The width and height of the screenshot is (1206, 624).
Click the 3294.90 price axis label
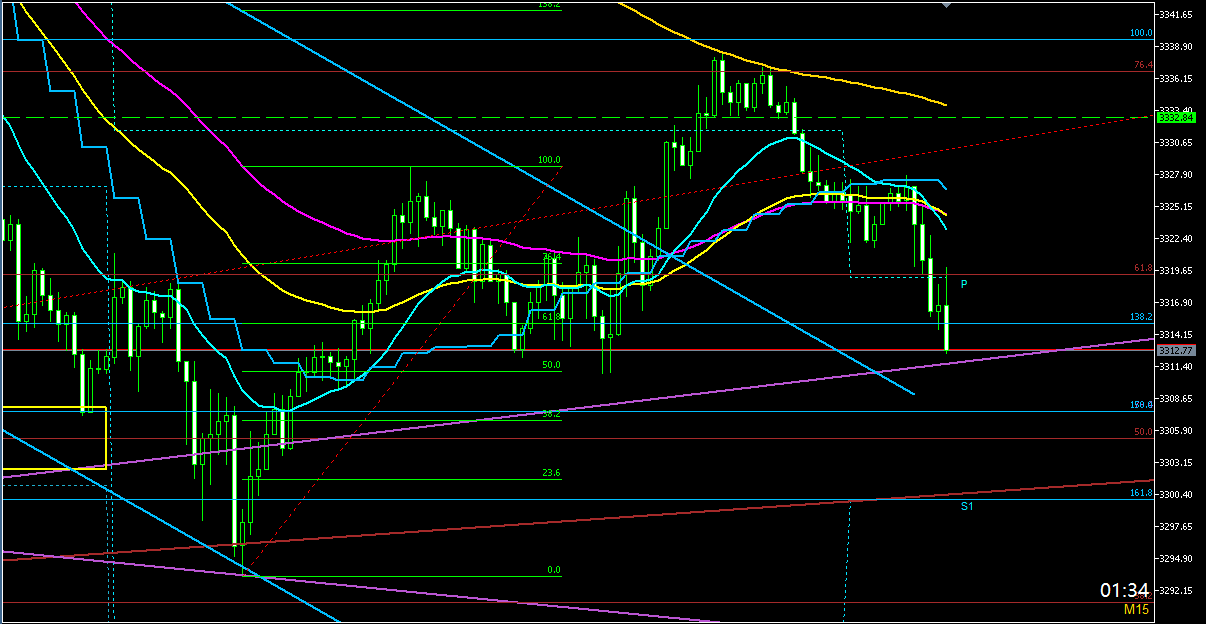tap(1177, 559)
